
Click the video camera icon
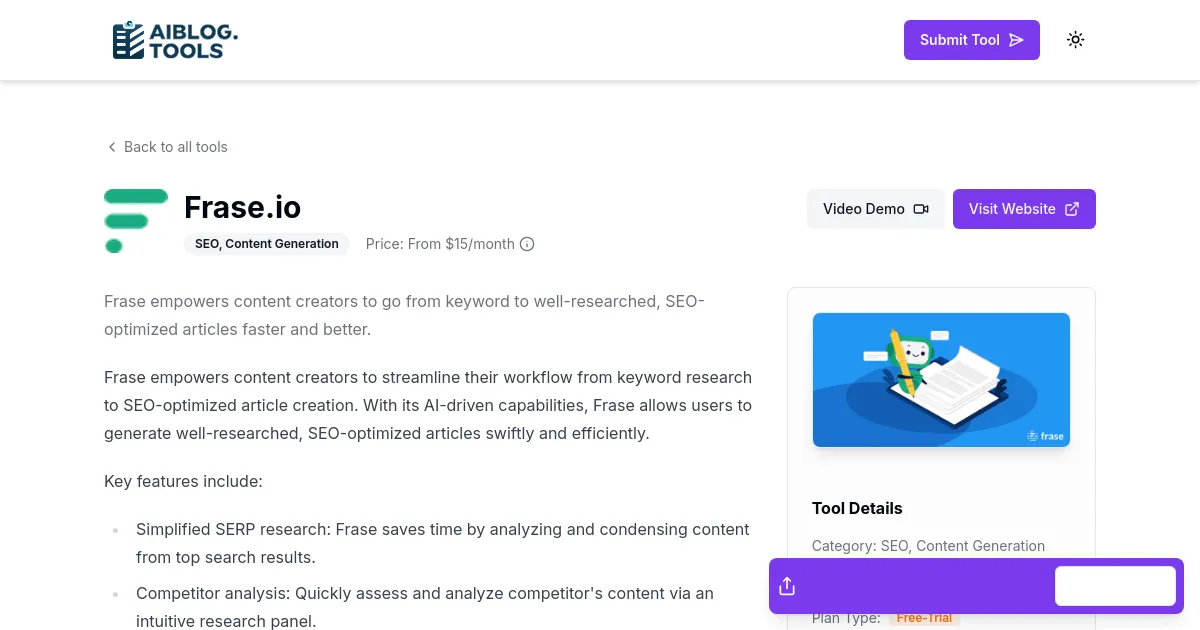click(921, 209)
